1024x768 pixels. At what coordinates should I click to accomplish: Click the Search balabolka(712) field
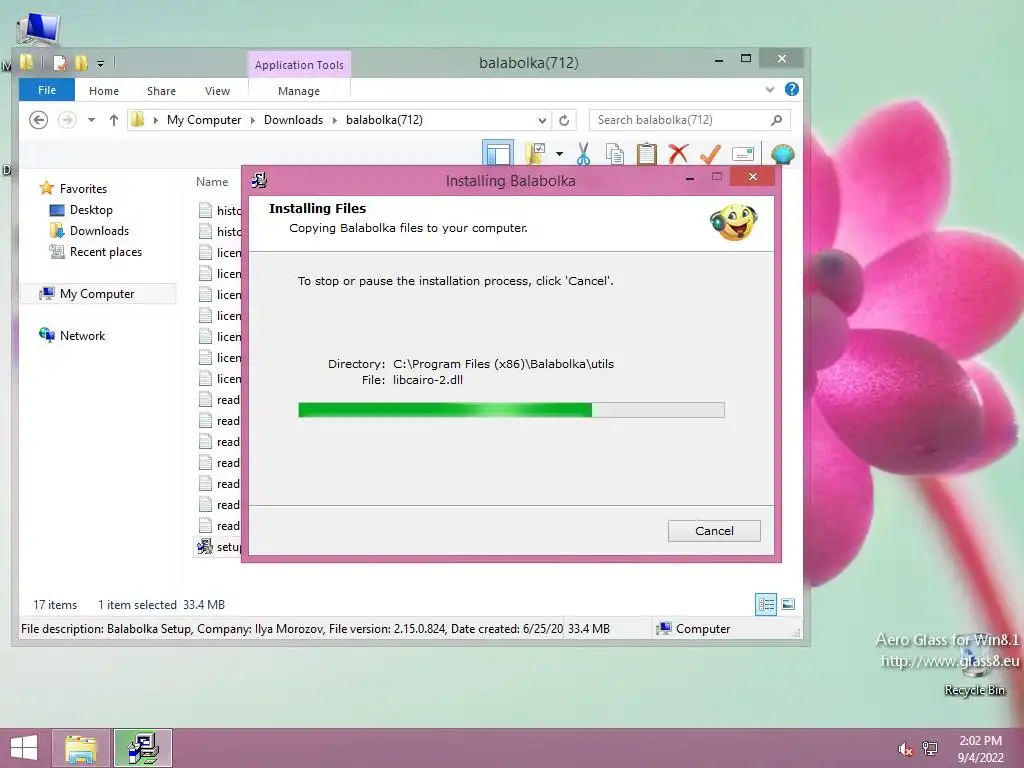tap(690, 120)
